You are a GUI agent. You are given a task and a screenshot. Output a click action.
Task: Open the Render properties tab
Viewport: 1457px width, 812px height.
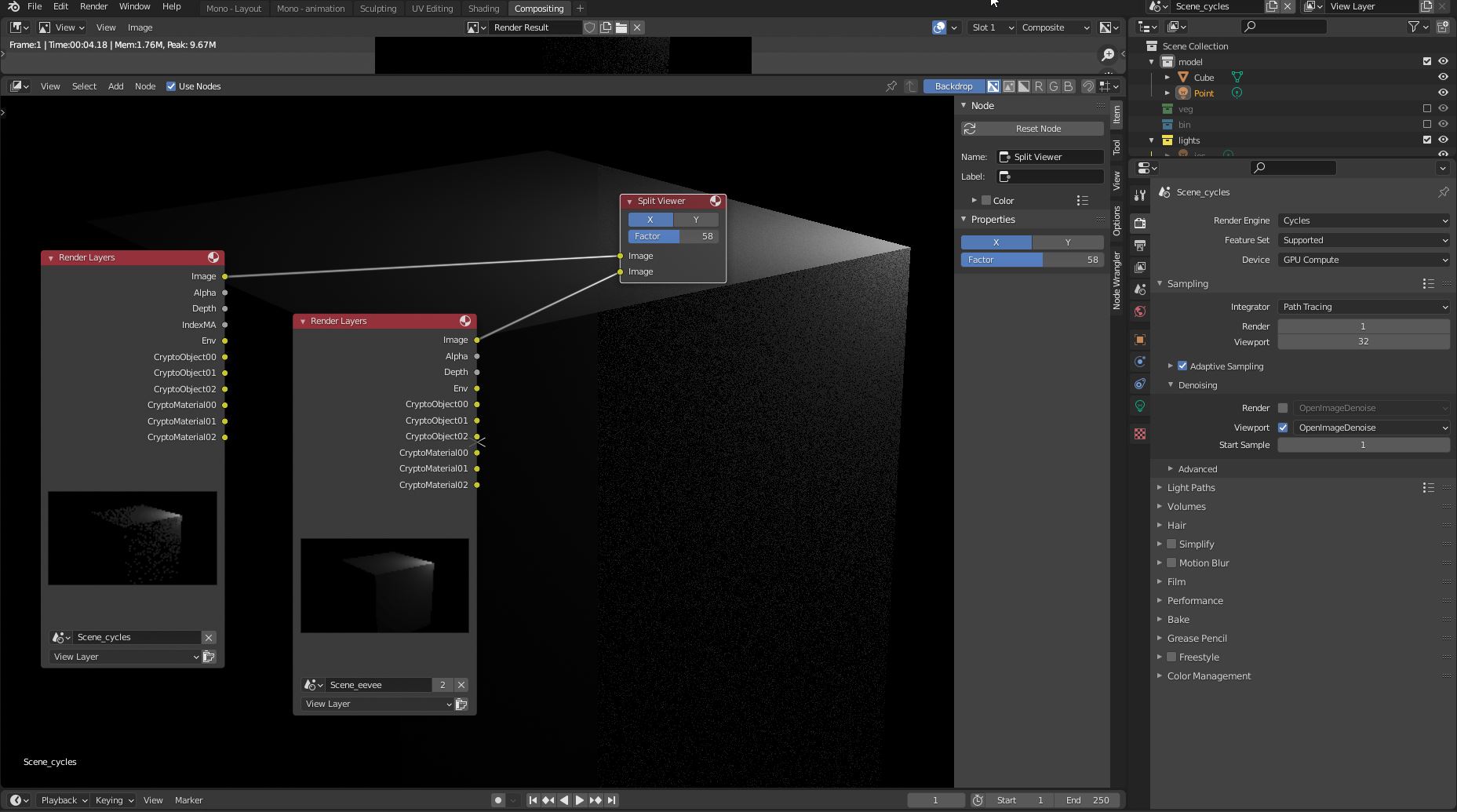pyautogui.click(x=1140, y=224)
